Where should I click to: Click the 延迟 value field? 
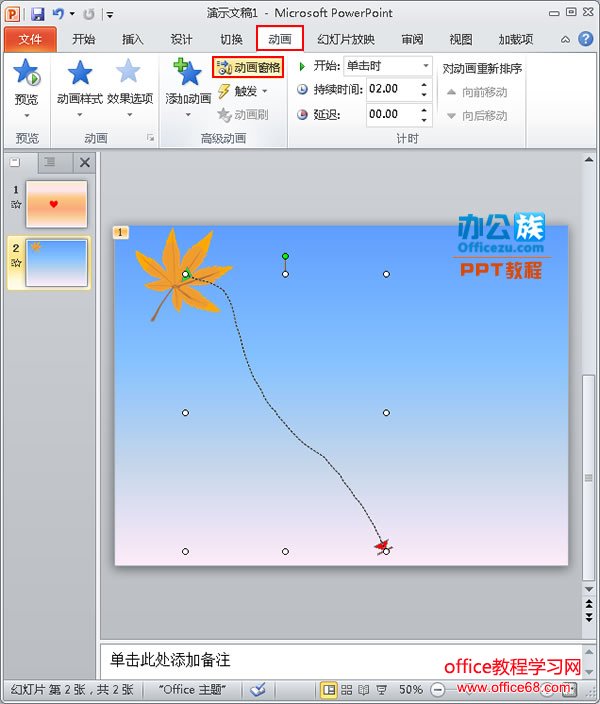click(393, 114)
